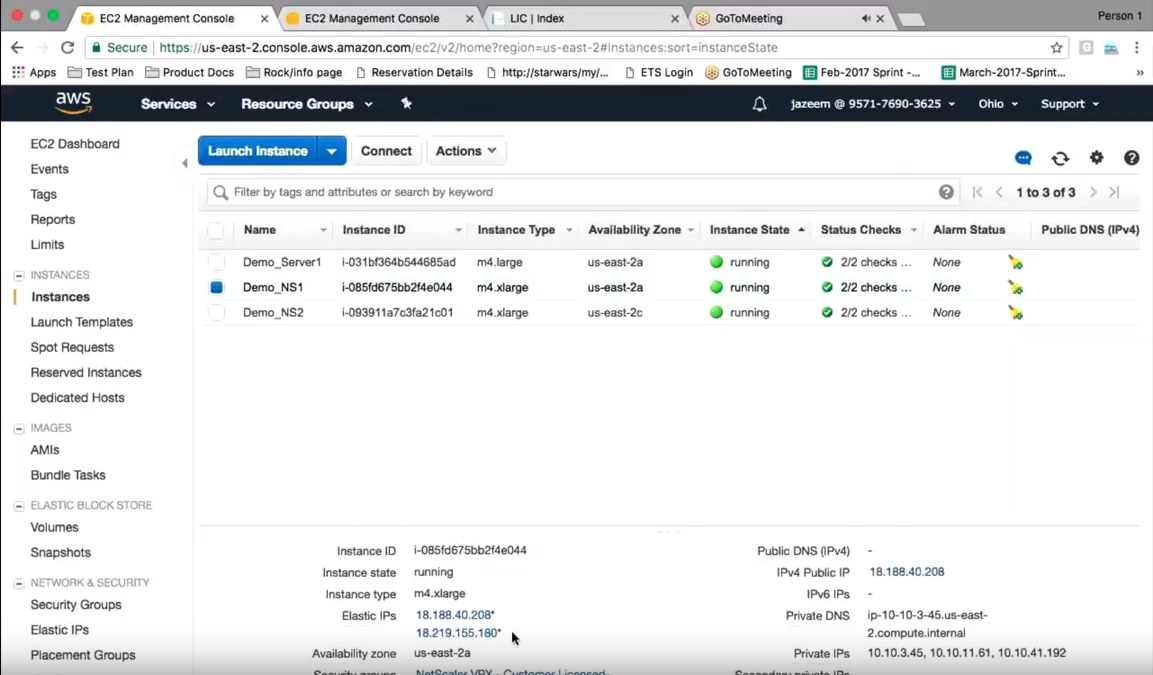This screenshot has width=1153, height=675.
Task: Open Security Groups in the sidebar
Action: click(76, 604)
